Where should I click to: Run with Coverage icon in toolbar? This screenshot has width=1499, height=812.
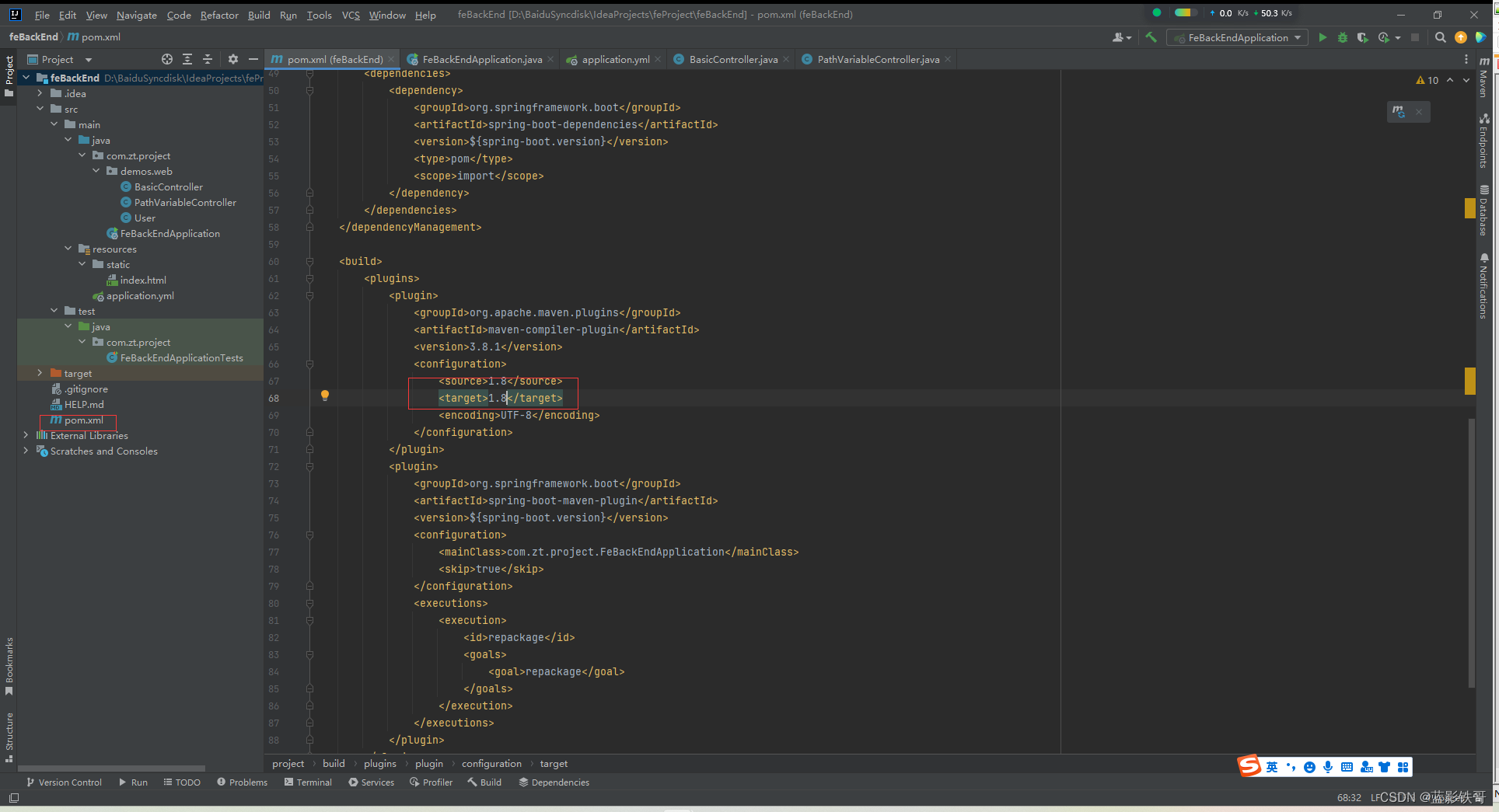[x=1362, y=37]
